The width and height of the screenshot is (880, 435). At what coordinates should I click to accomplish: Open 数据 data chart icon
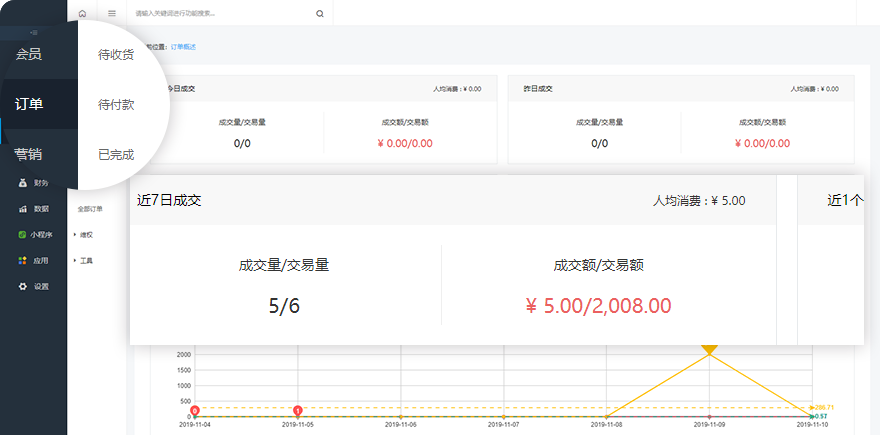coord(23,209)
